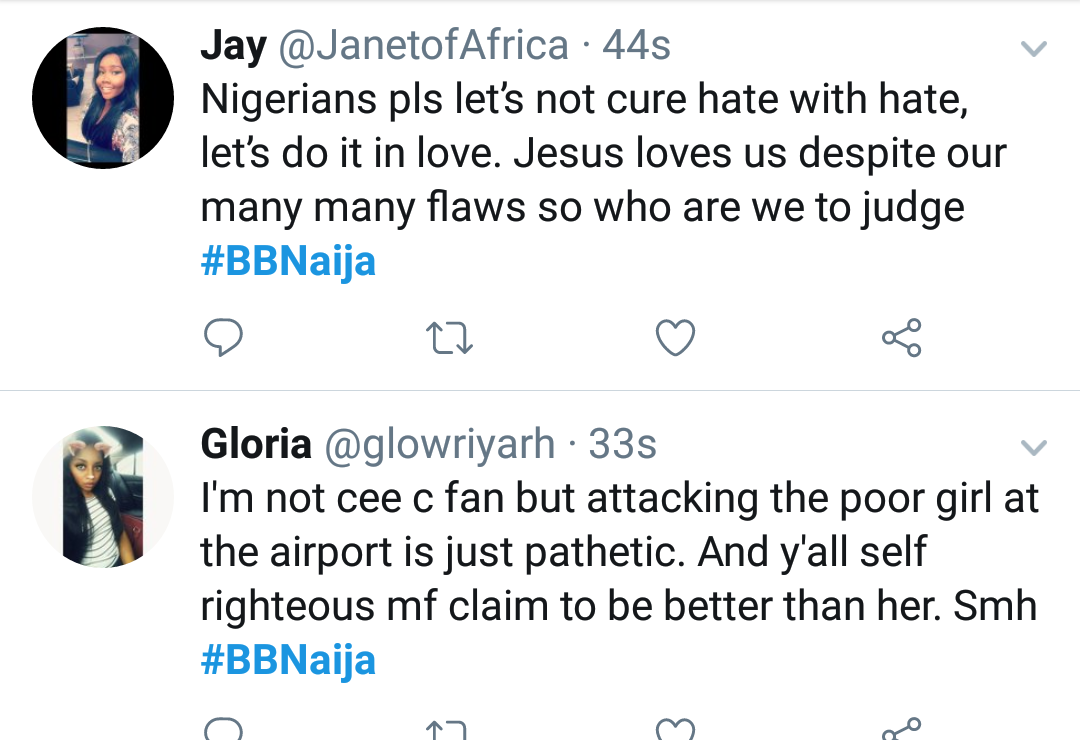
Task: Visit @JanetofAfrica handle
Action: point(424,46)
